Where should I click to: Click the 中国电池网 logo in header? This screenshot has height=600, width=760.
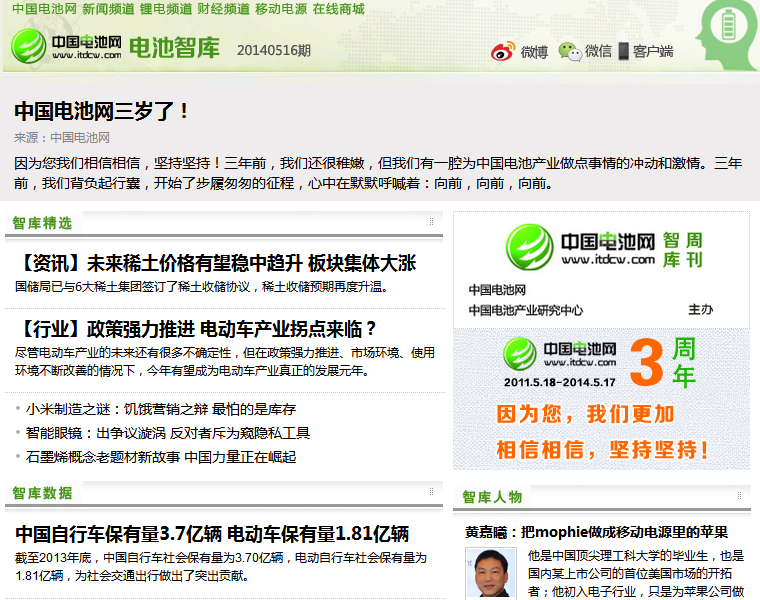click(66, 47)
